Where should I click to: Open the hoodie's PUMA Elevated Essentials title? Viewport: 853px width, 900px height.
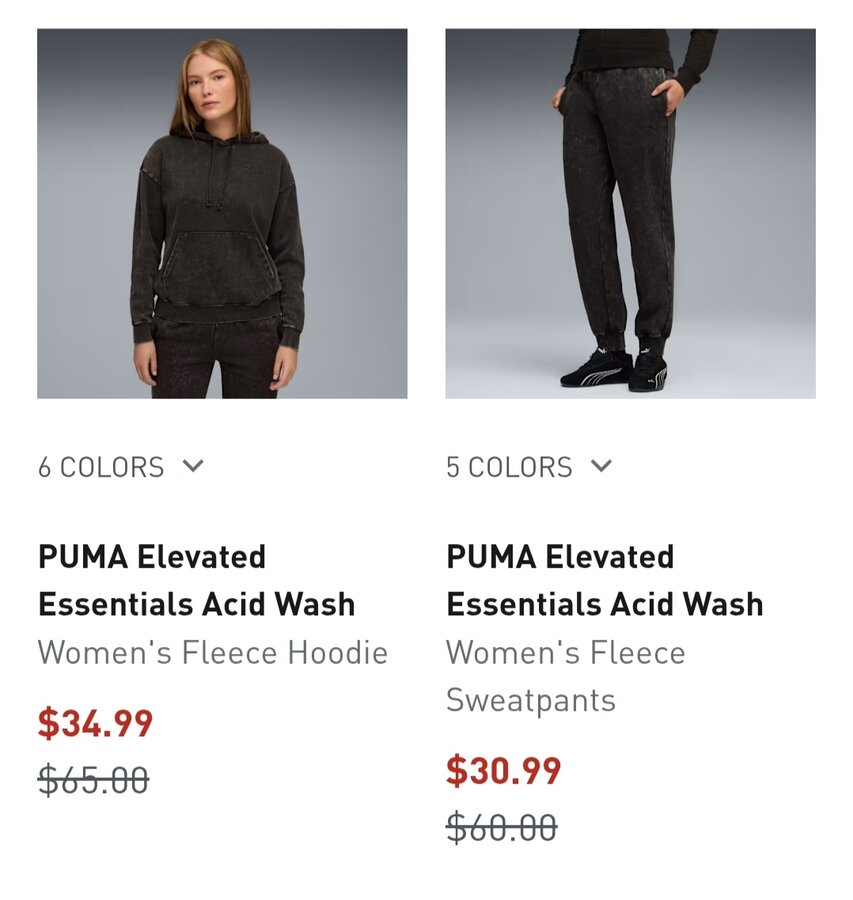click(196, 580)
